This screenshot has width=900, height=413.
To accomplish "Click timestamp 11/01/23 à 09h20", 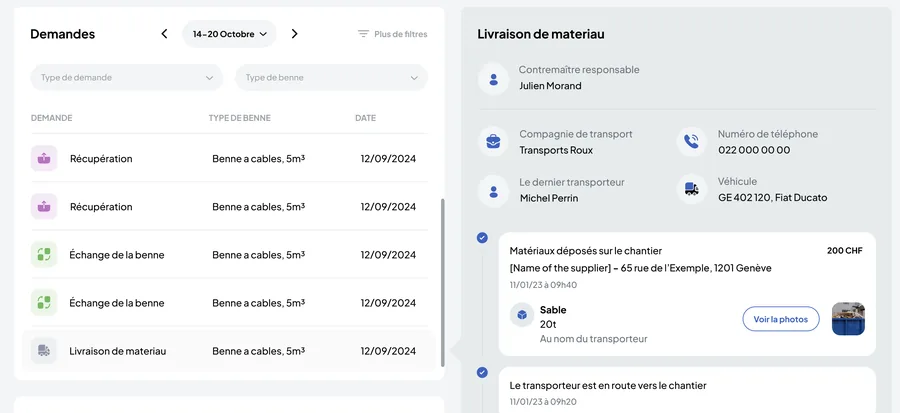I will click(543, 402).
